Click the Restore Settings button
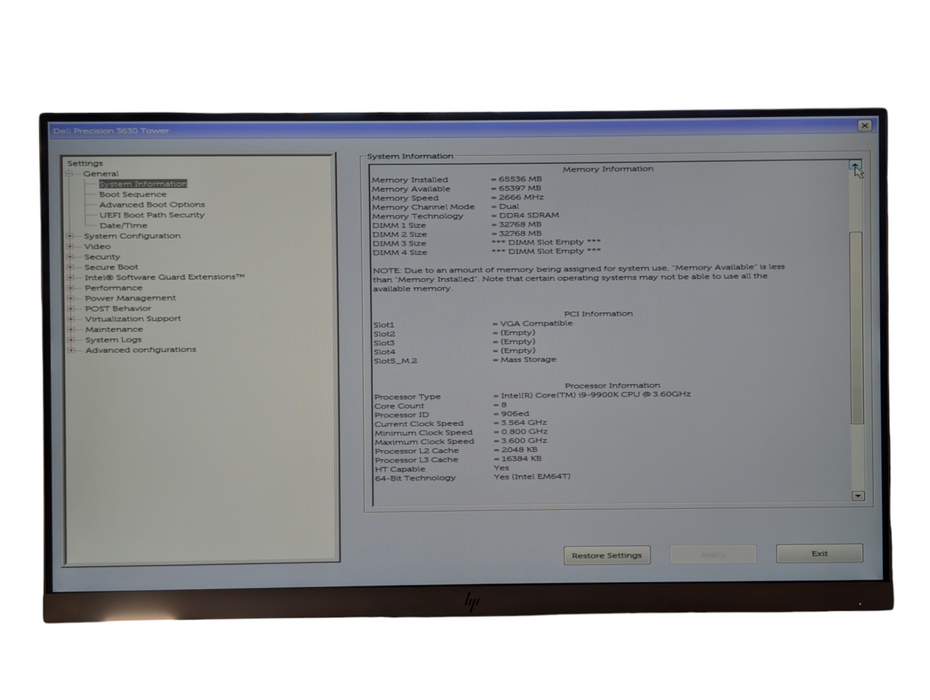Screen dimensions: 930x700 (x=606, y=555)
